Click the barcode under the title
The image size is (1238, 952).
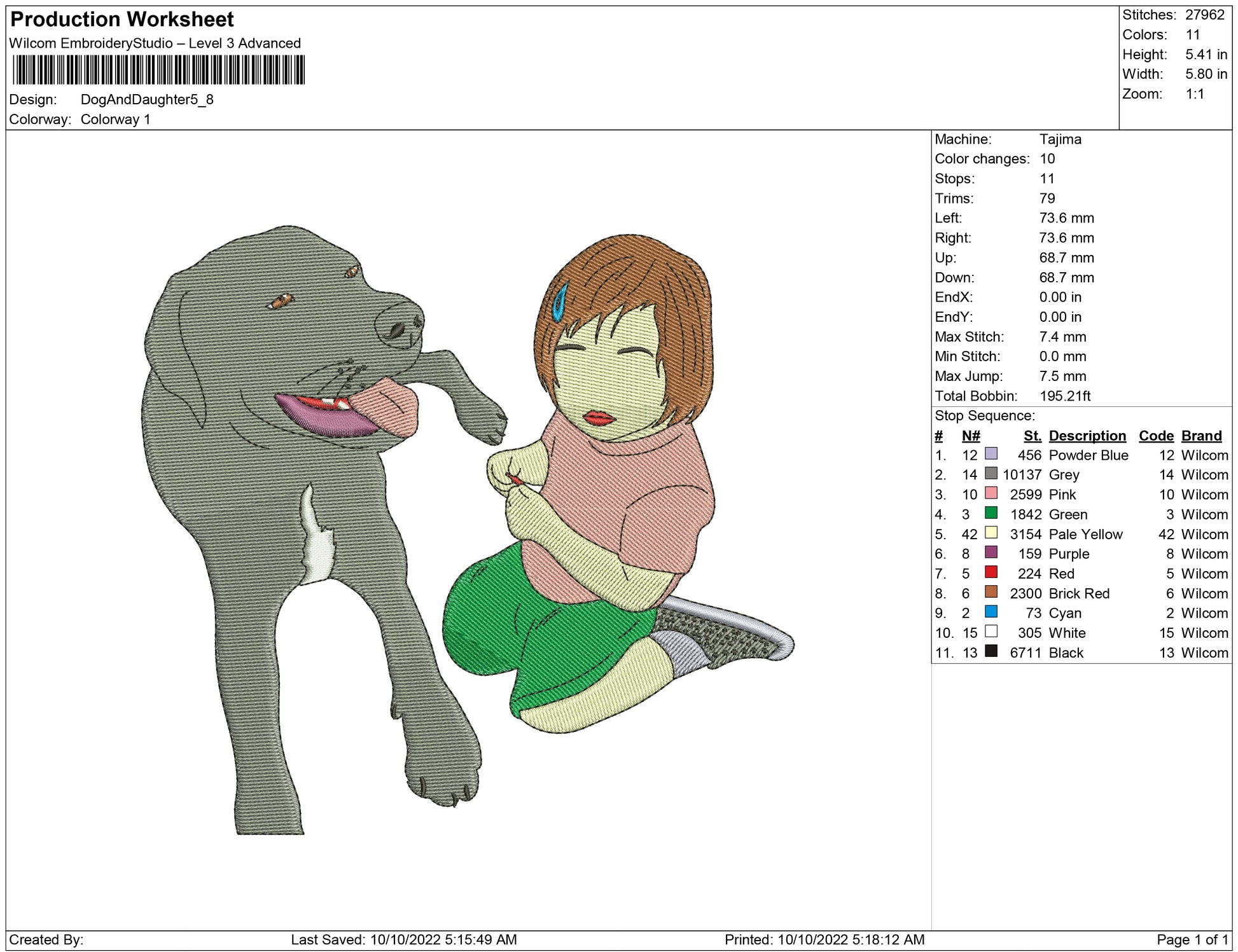(x=158, y=70)
